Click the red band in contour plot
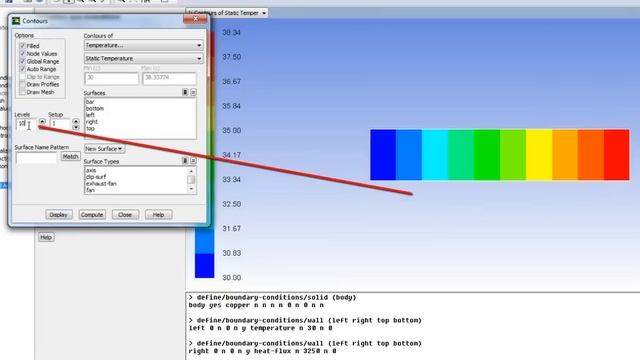 pyautogui.click(x=617, y=155)
